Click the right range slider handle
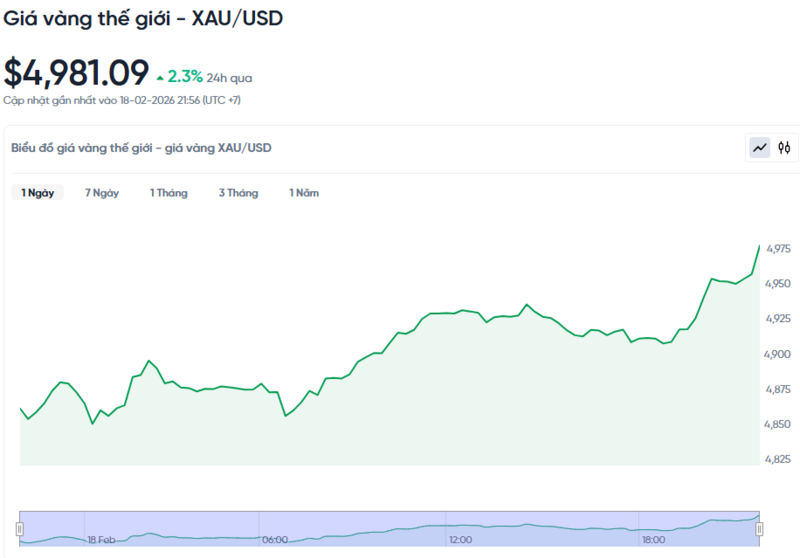The image size is (800, 558). click(x=759, y=528)
